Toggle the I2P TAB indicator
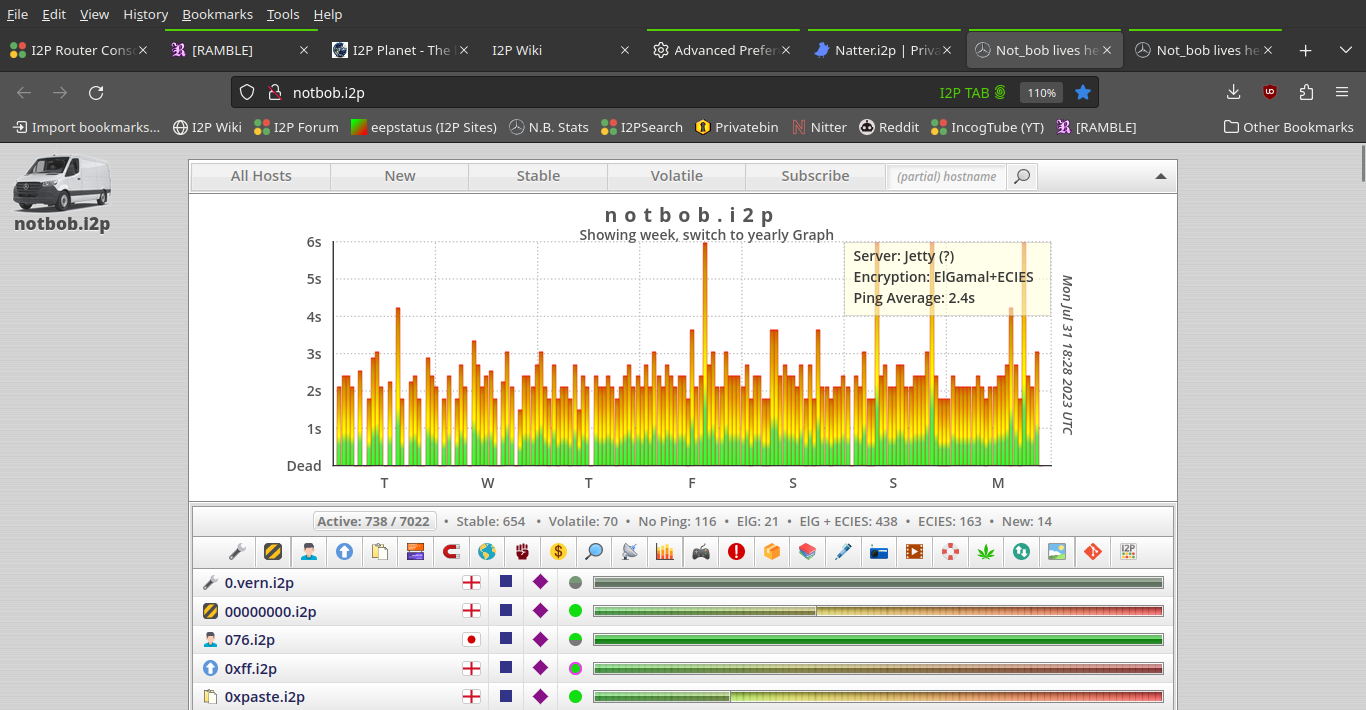This screenshot has height=710, width=1366. (x=972, y=93)
